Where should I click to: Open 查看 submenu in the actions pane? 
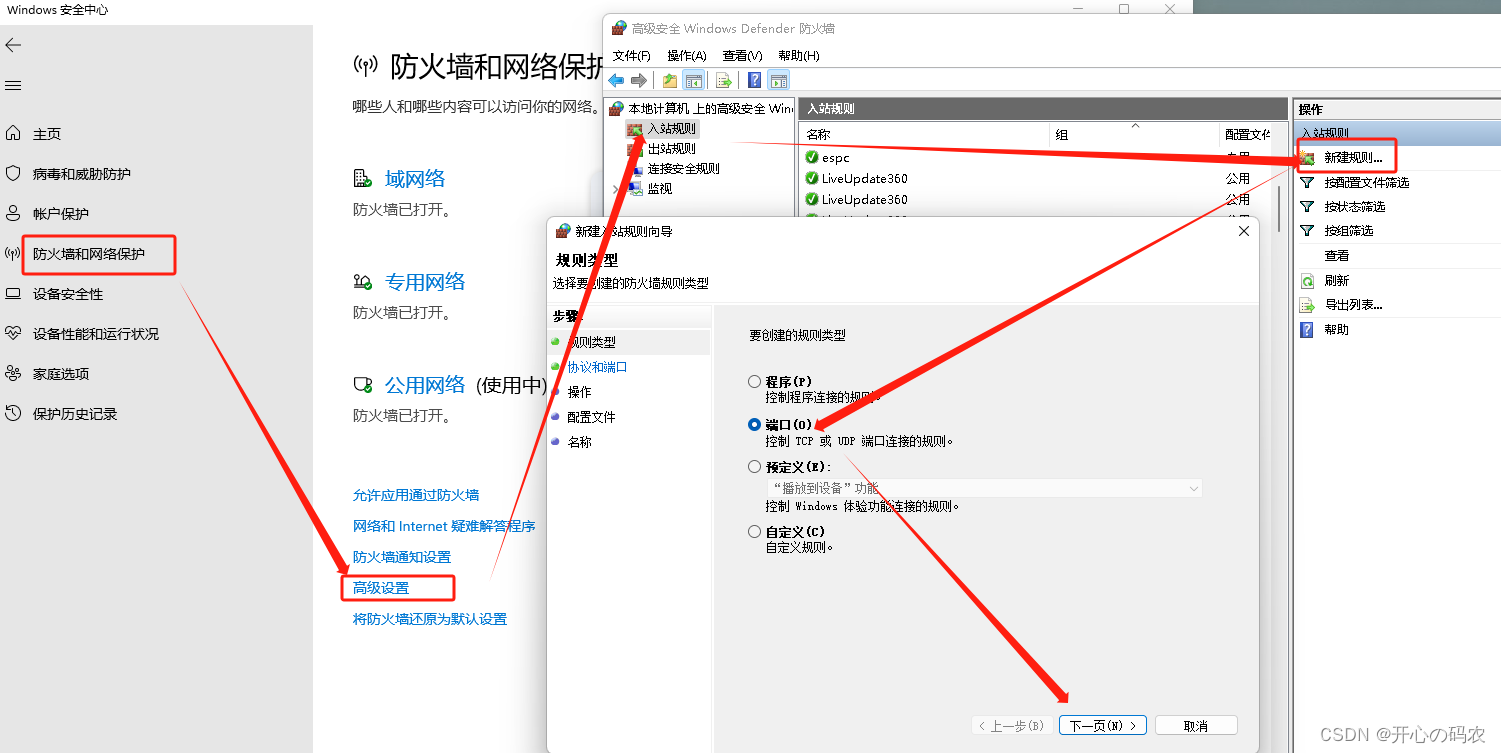(x=1336, y=255)
